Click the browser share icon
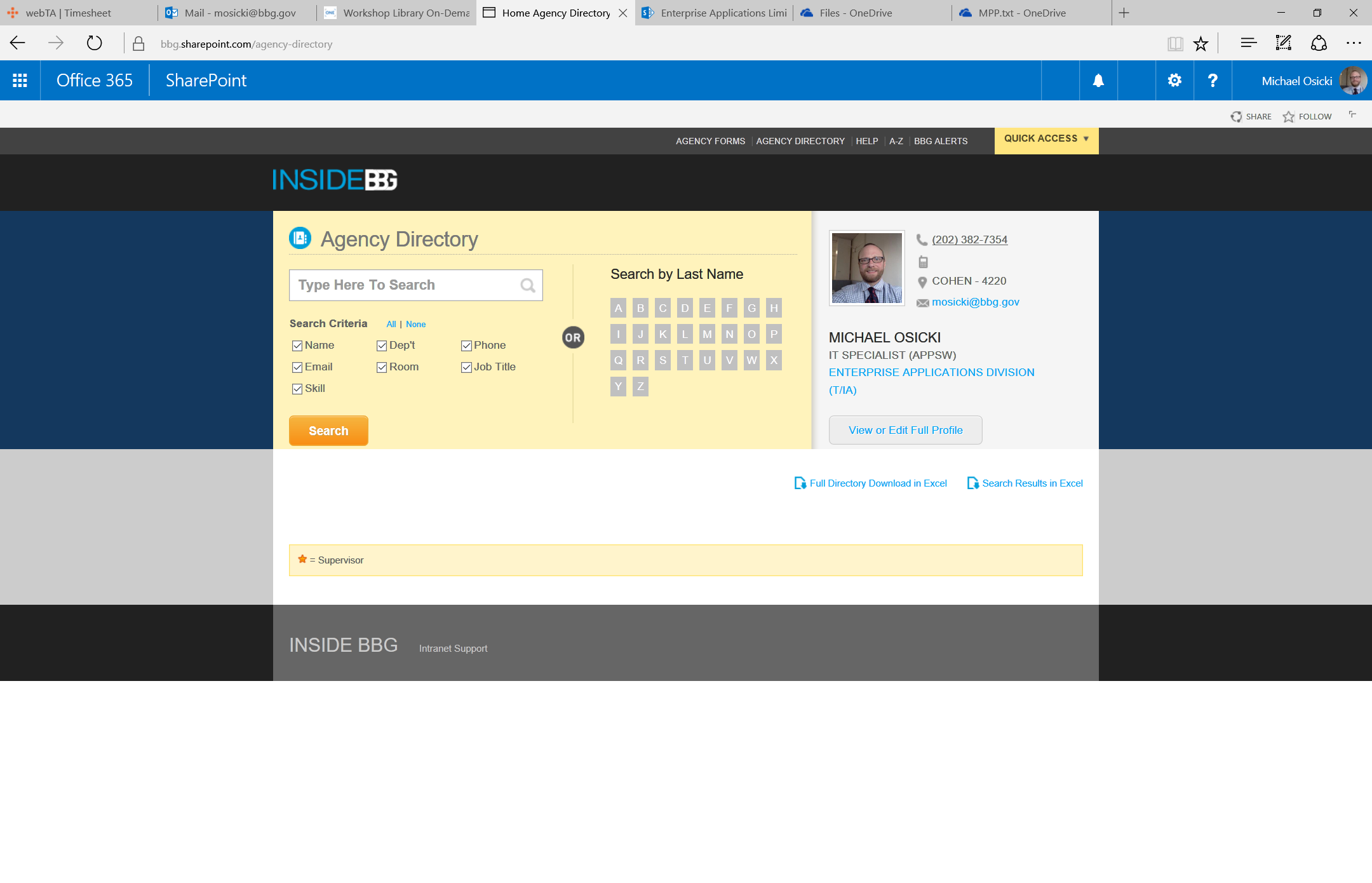This screenshot has width=1372, height=883. pyautogui.click(x=1319, y=43)
